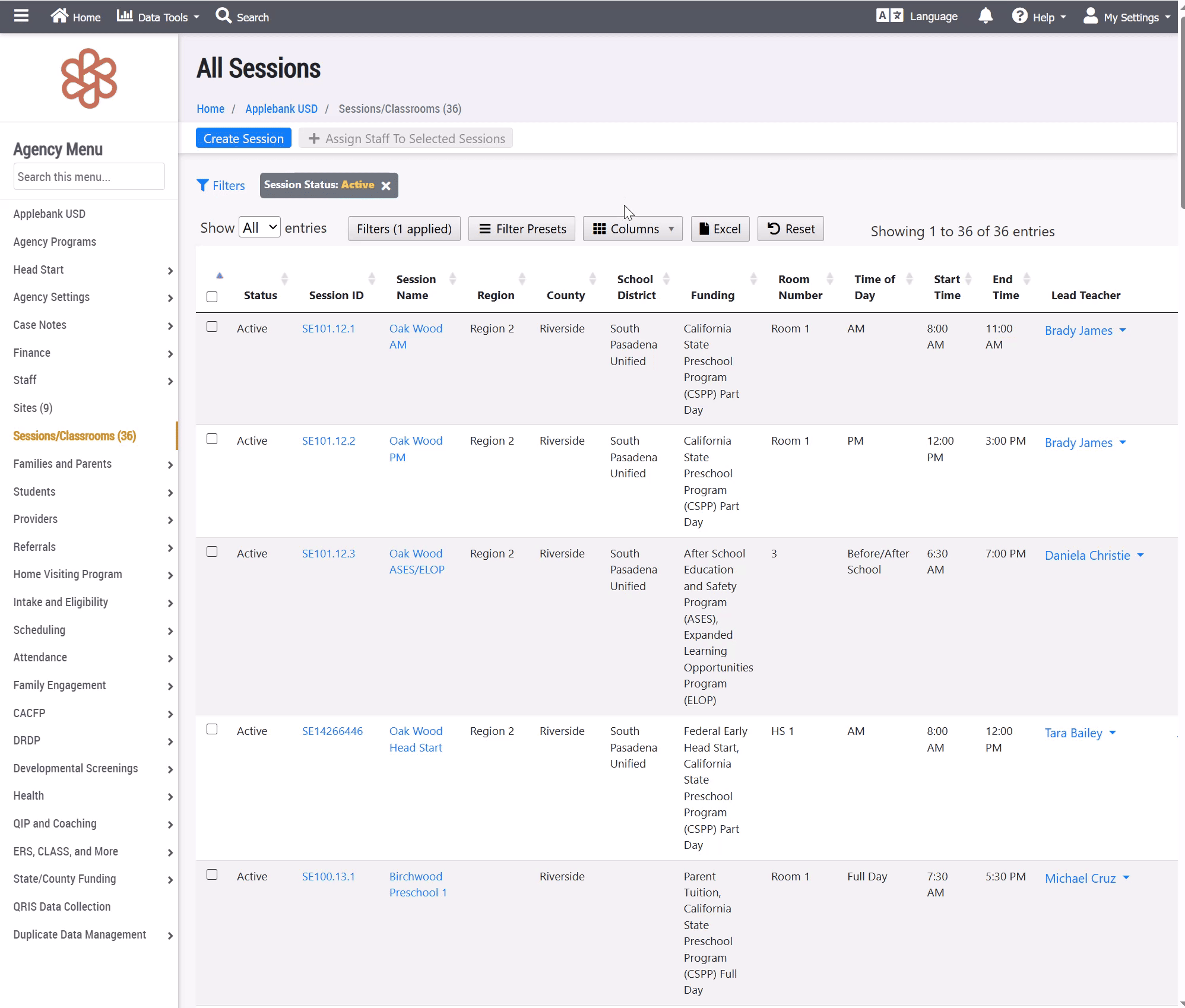The image size is (1185, 1008).
Task: Sort by School District column arrows
Action: 666,279
